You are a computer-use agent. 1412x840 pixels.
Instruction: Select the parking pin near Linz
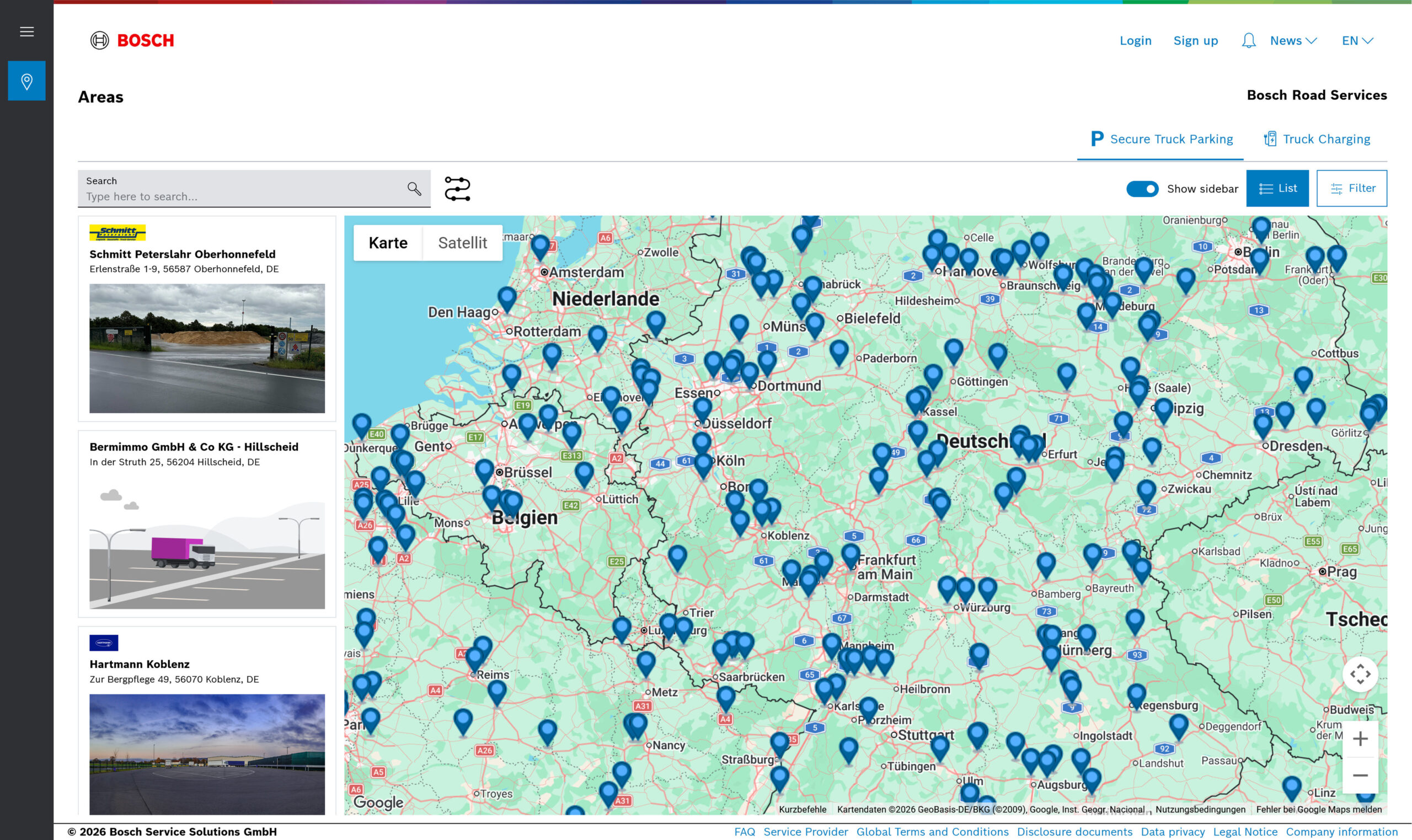point(1291,790)
